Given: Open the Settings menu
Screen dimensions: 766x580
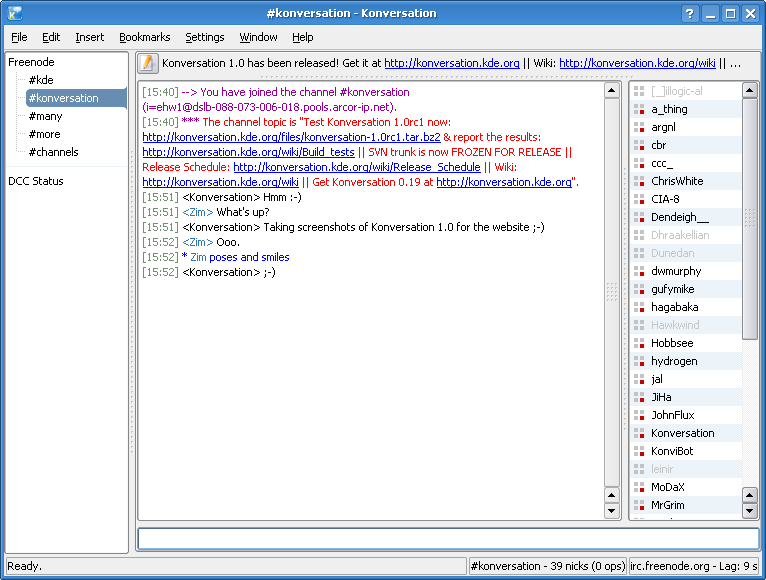Looking at the screenshot, I should click(205, 37).
